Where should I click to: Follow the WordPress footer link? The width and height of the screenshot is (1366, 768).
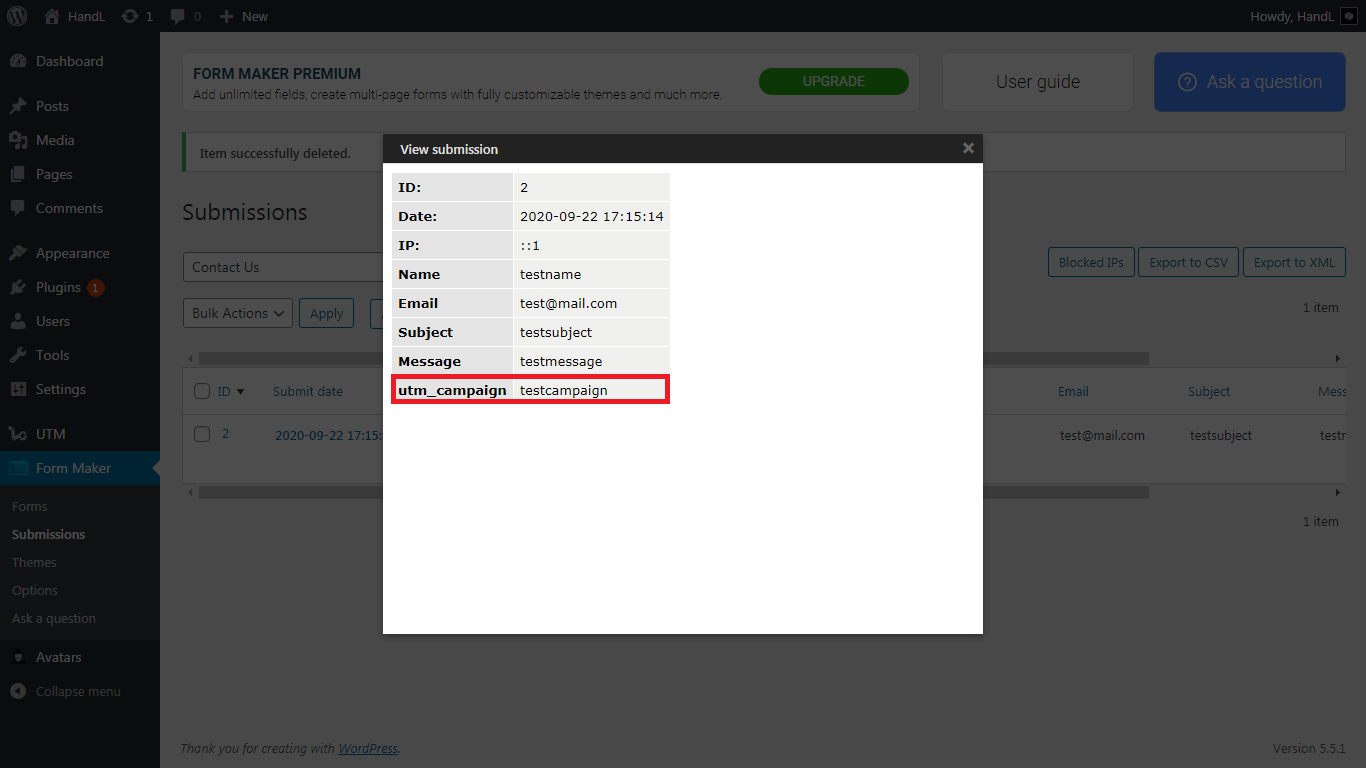pos(368,748)
